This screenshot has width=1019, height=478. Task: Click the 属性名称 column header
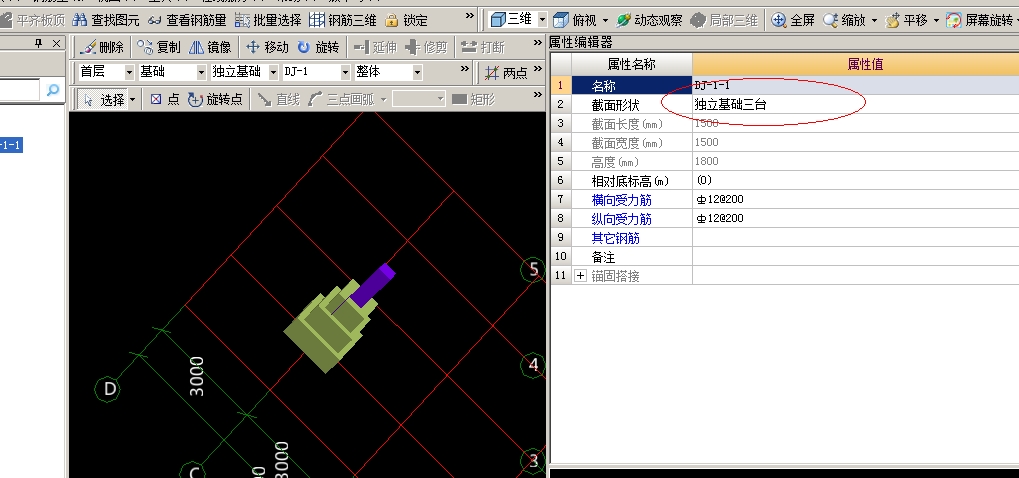(x=632, y=64)
